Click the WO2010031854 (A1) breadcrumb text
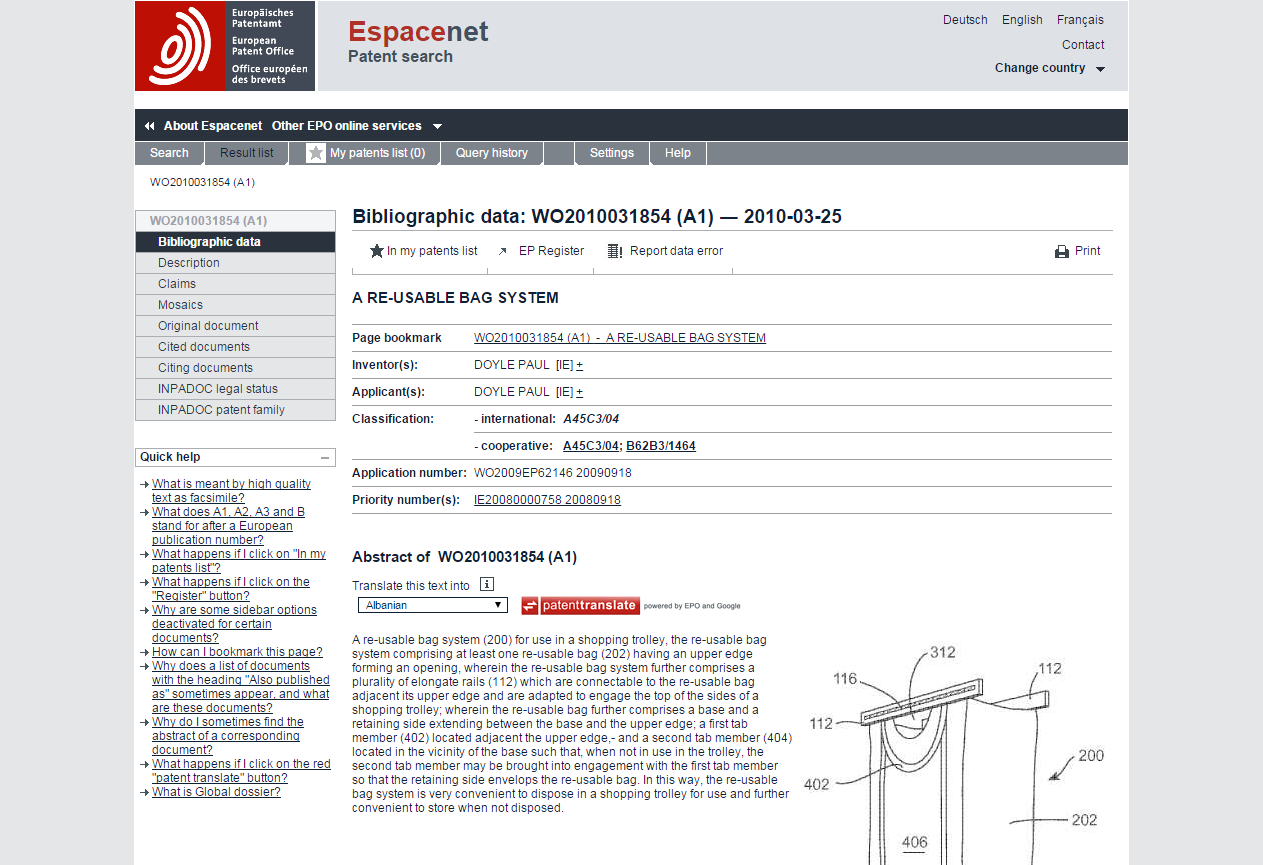This screenshot has width=1263, height=865. tap(203, 183)
